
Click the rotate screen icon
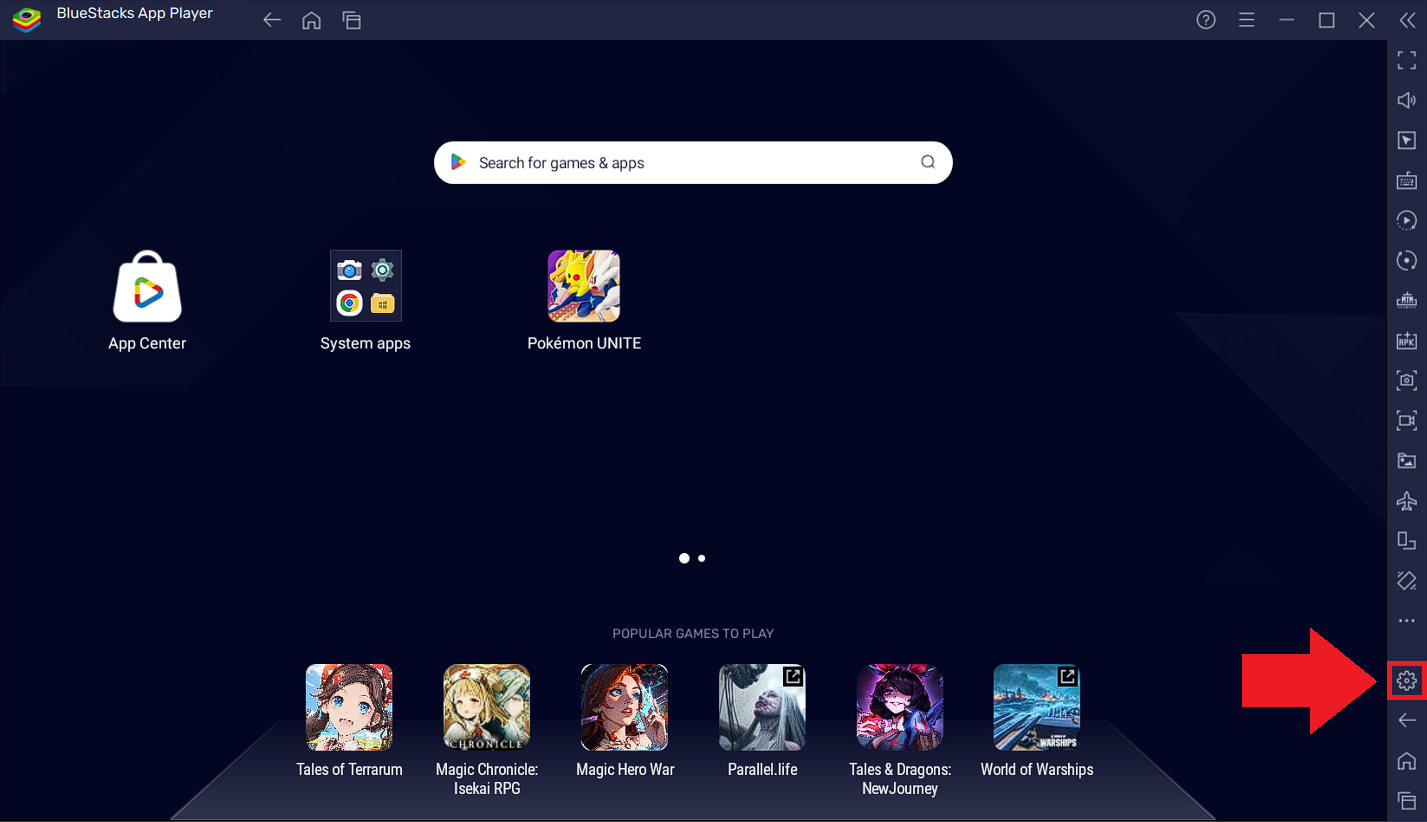(1406, 540)
